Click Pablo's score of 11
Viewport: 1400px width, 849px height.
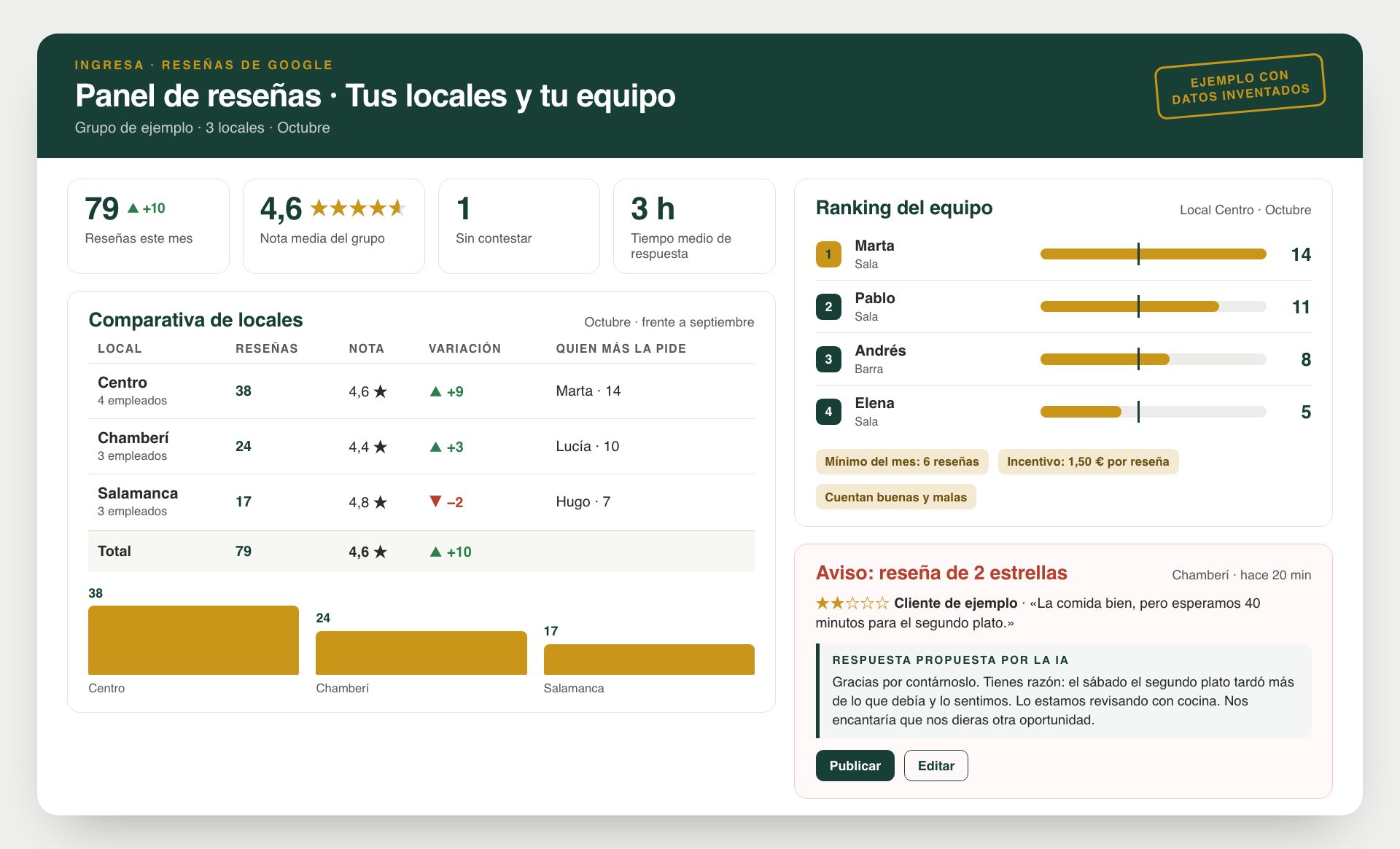pyautogui.click(x=1301, y=307)
